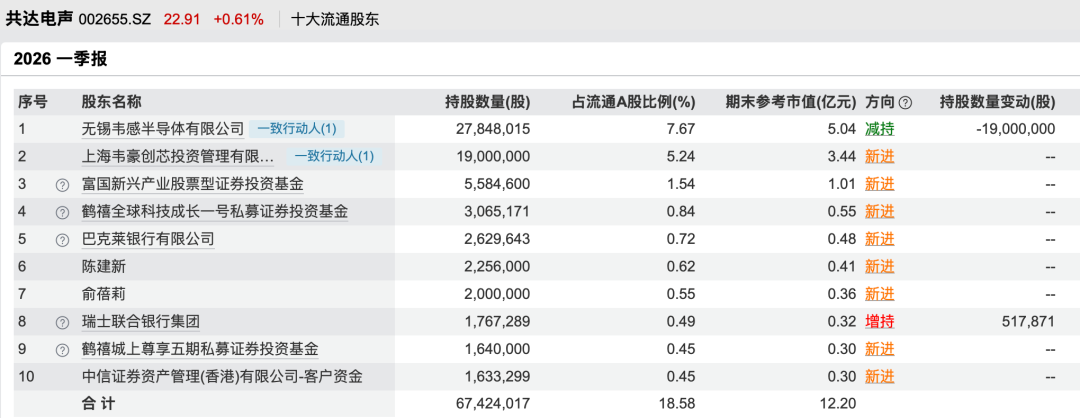Open 瑞士联合银行集团 shareholder details

pos(141,322)
